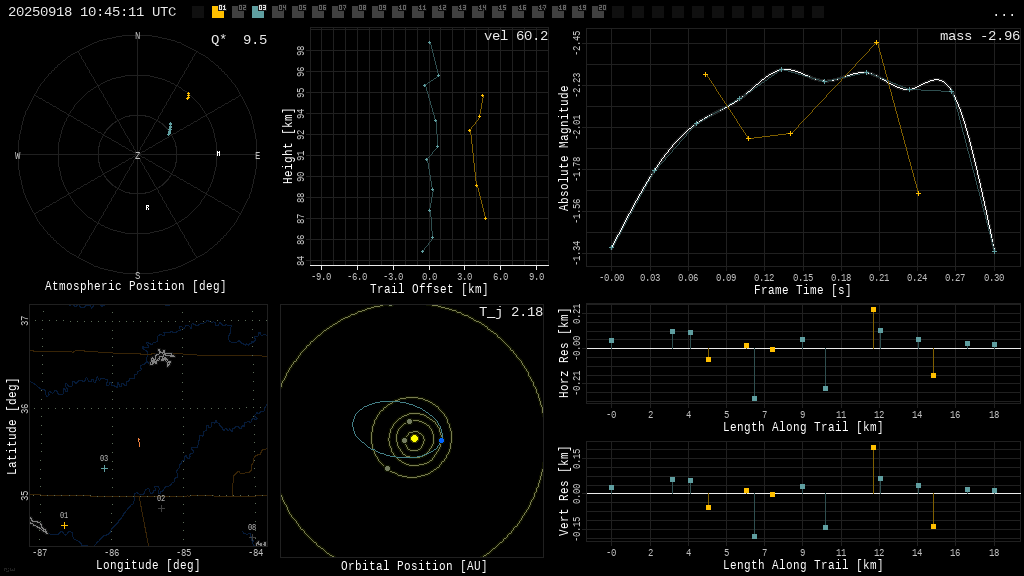Select station 03 teal cross on map
The width and height of the screenshot is (1024, 576).
point(104,468)
